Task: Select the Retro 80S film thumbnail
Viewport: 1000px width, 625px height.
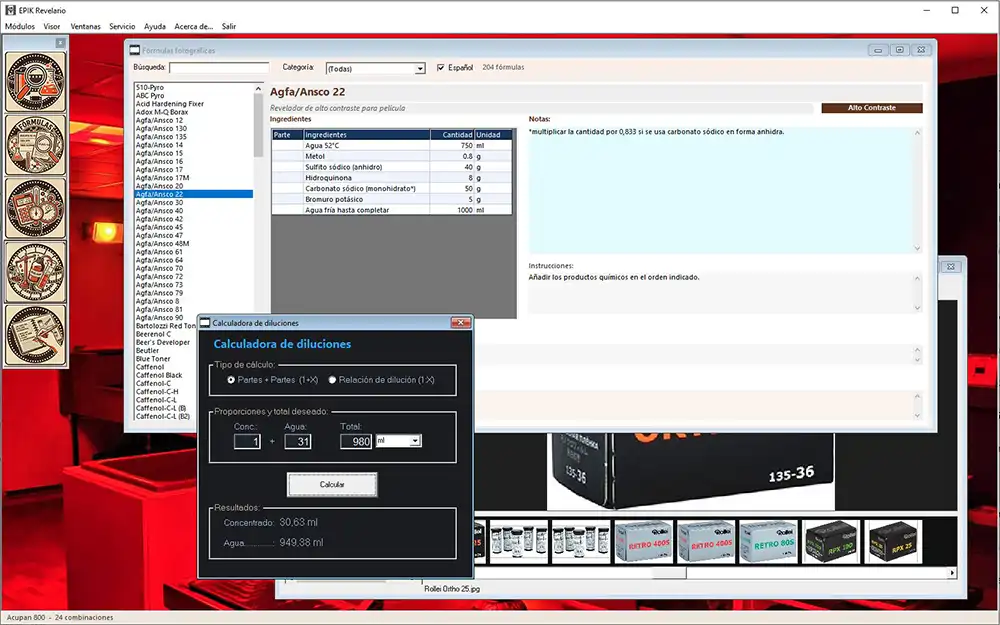Action: 768,541
